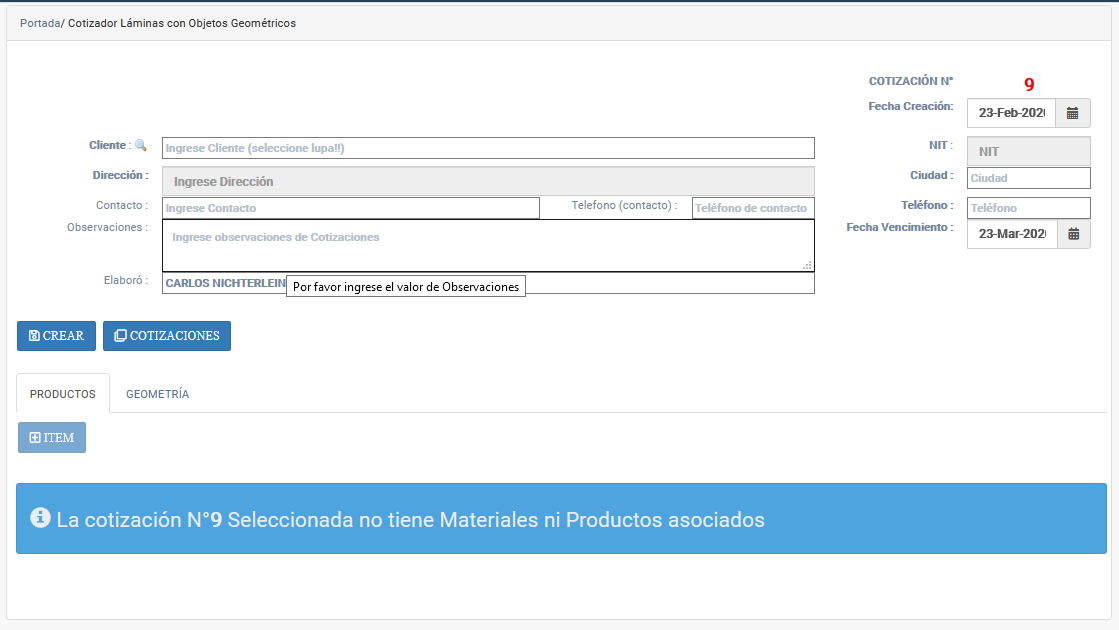This screenshot has height=630, width=1119.
Task: Add a new ITEM button
Action: [52, 438]
